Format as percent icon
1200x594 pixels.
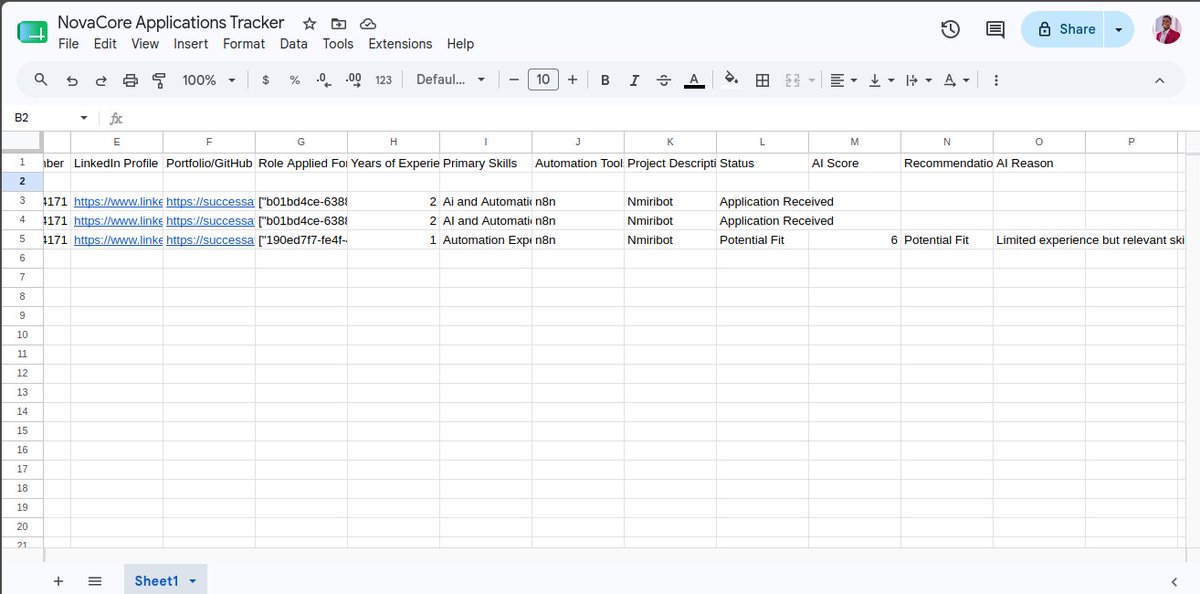click(295, 80)
